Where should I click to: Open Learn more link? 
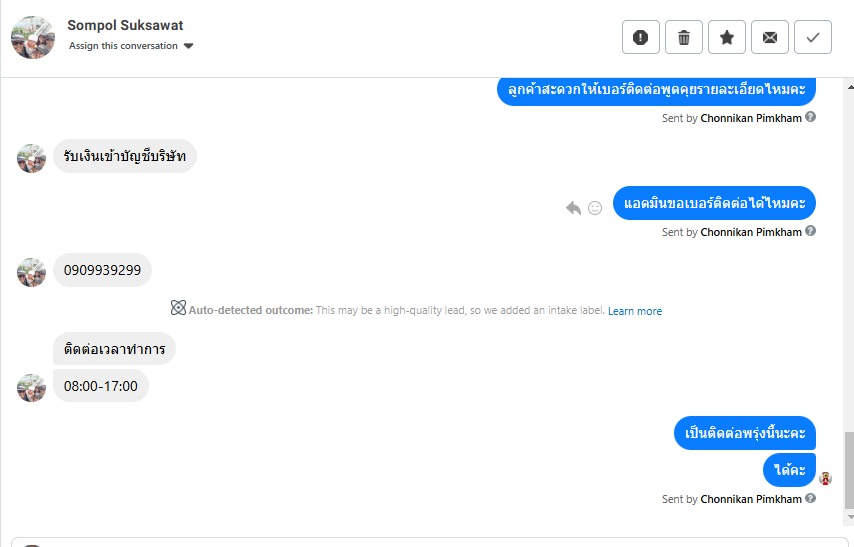(635, 311)
